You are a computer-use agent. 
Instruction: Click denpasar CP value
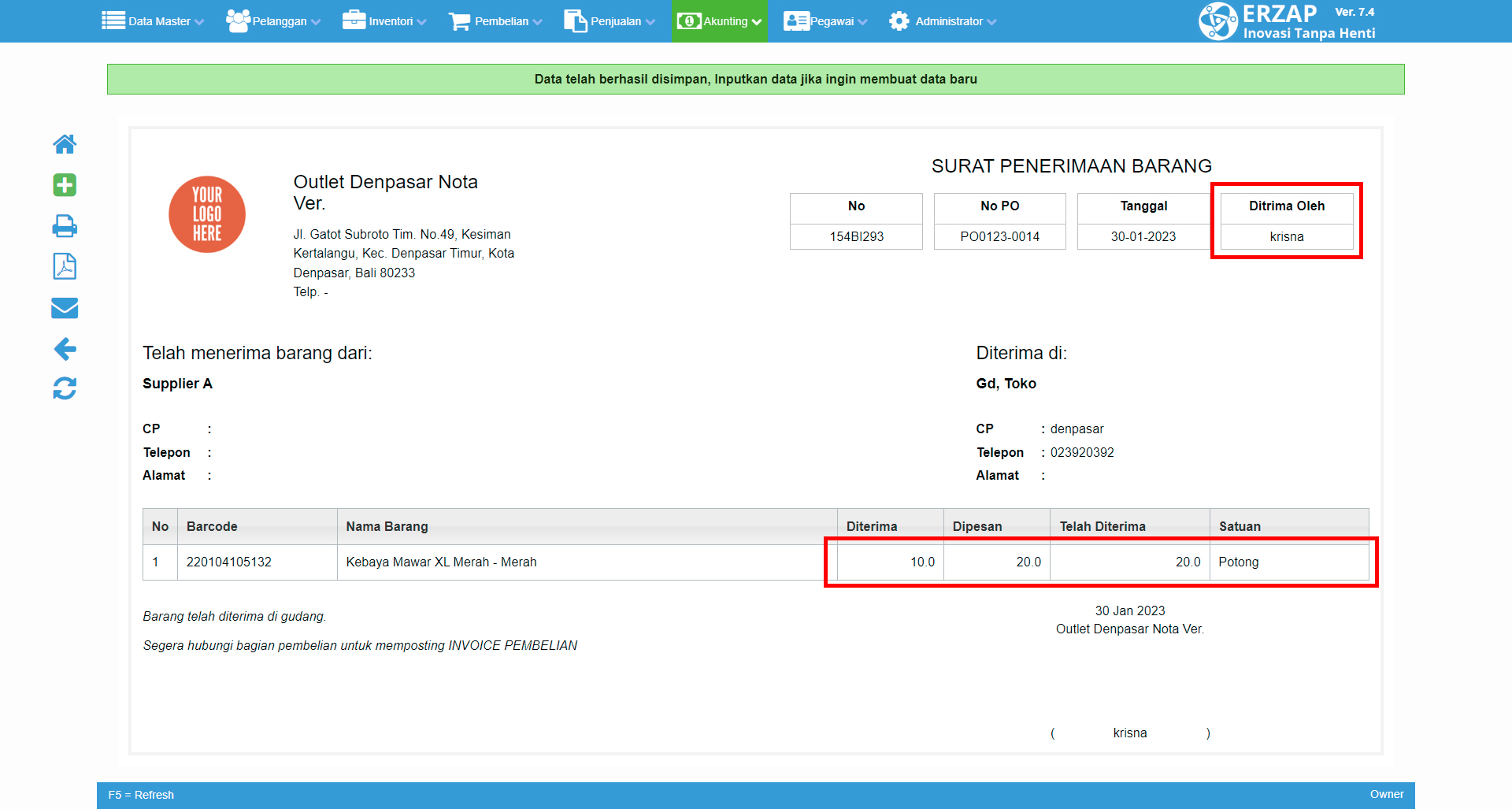[1077, 429]
